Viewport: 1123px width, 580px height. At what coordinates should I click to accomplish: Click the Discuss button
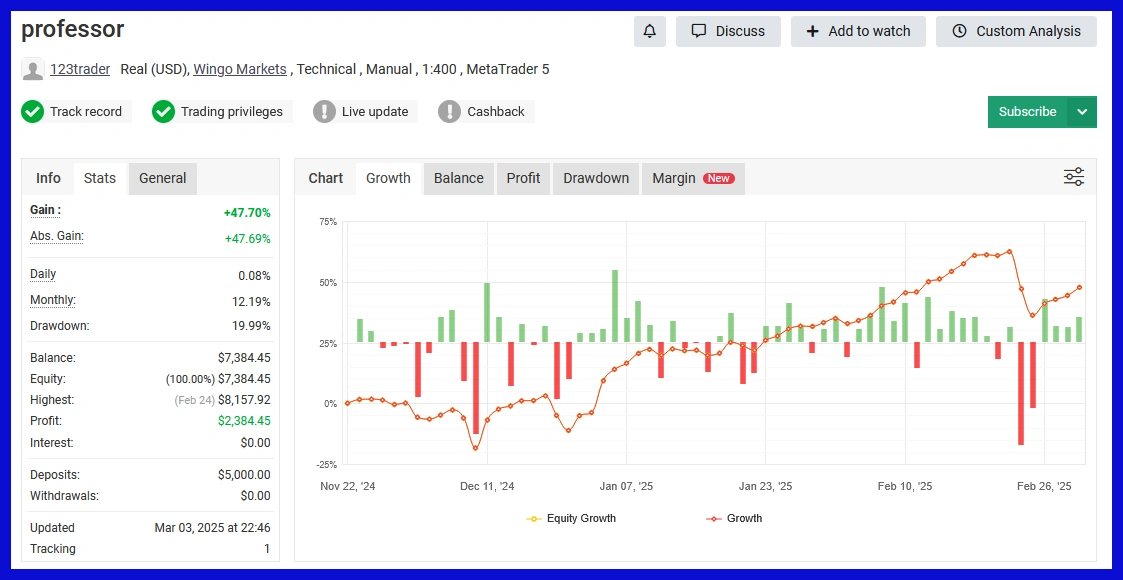(728, 31)
